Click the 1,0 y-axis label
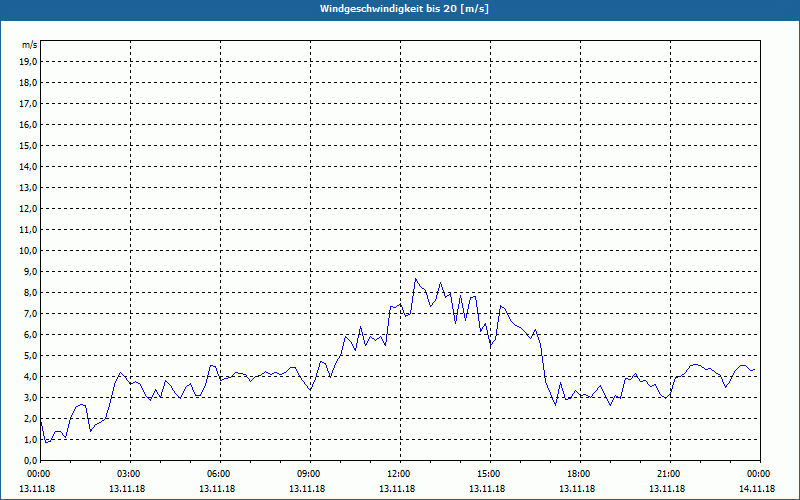This screenshot has height=500, width=800. (30, 439)
